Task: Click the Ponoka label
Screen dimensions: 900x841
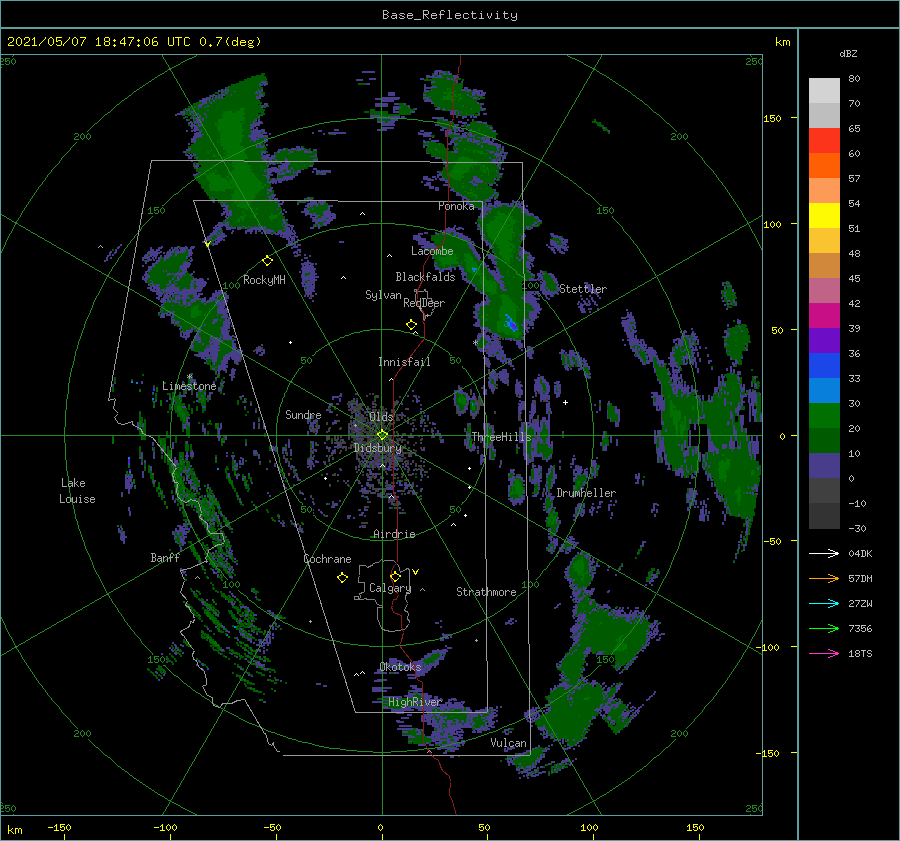Action: click(x=456, y=206)
